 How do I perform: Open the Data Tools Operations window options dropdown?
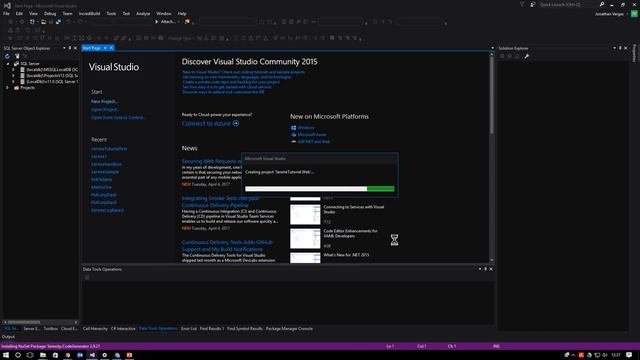[x=480, y=269]
